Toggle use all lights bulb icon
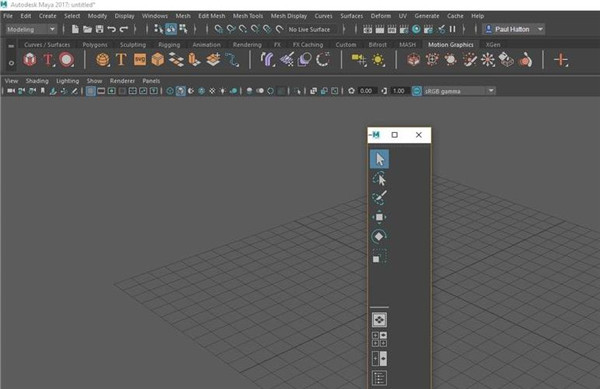This screenshot has height=389, width=600. pos(222,91)
